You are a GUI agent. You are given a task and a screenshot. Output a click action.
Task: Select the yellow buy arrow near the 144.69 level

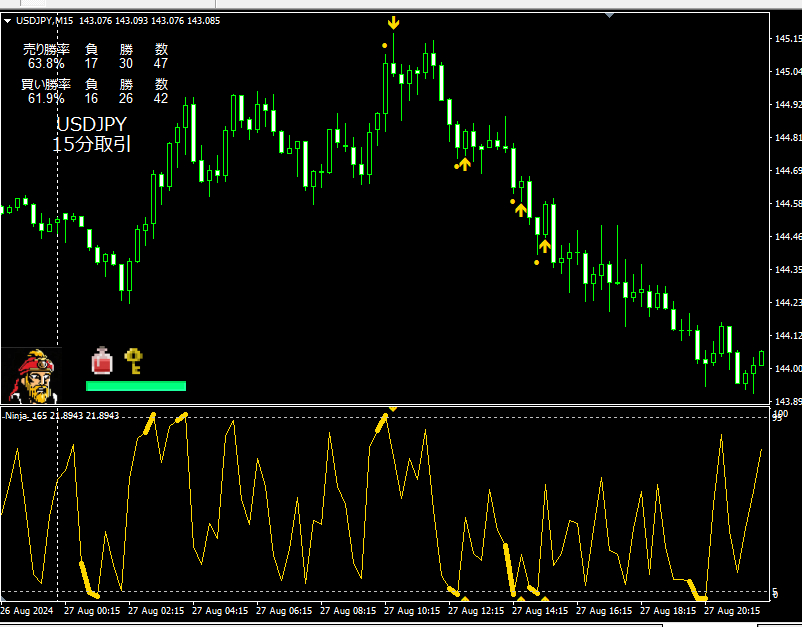(464, 164)
